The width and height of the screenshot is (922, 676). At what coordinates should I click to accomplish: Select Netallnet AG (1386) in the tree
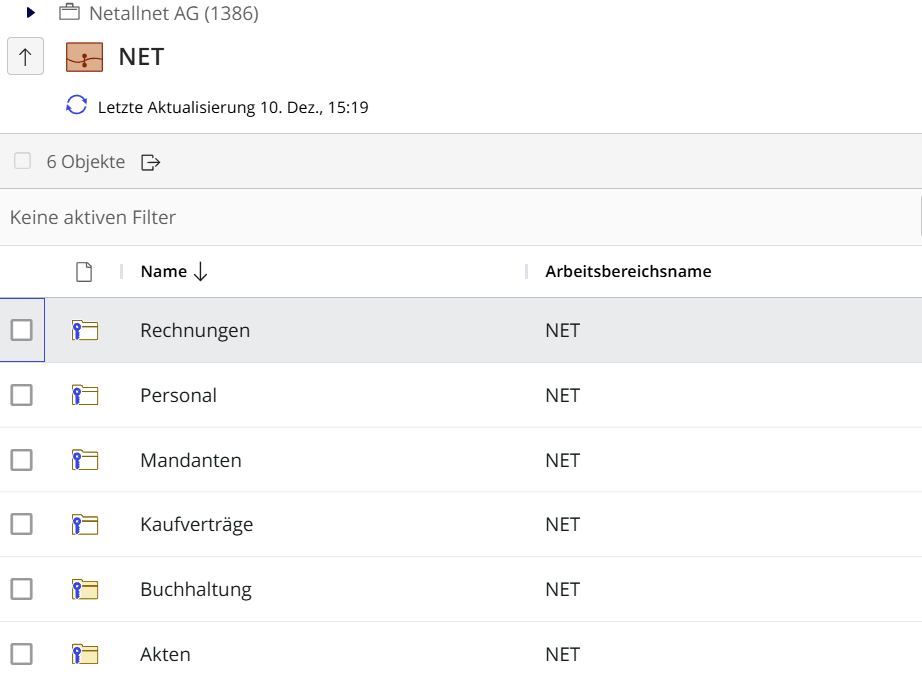[x=173, y=14]
